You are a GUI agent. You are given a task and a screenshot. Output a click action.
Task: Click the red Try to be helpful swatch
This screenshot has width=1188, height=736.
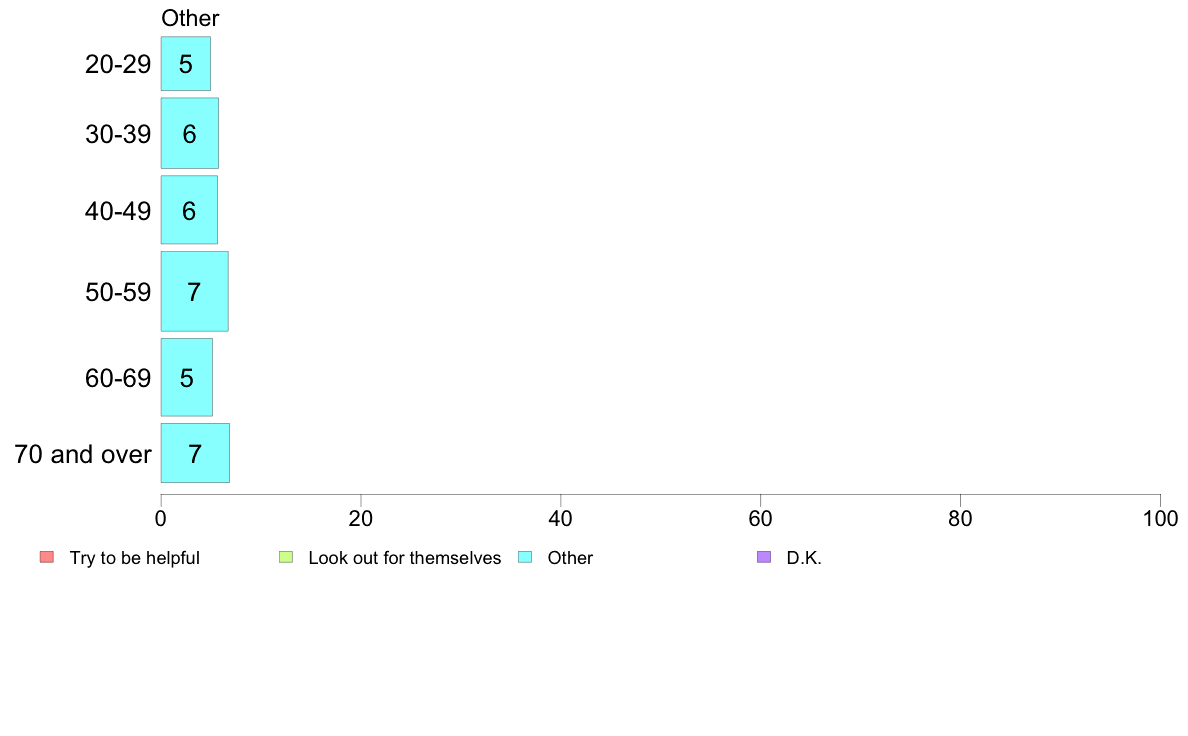tap(47, 557)
